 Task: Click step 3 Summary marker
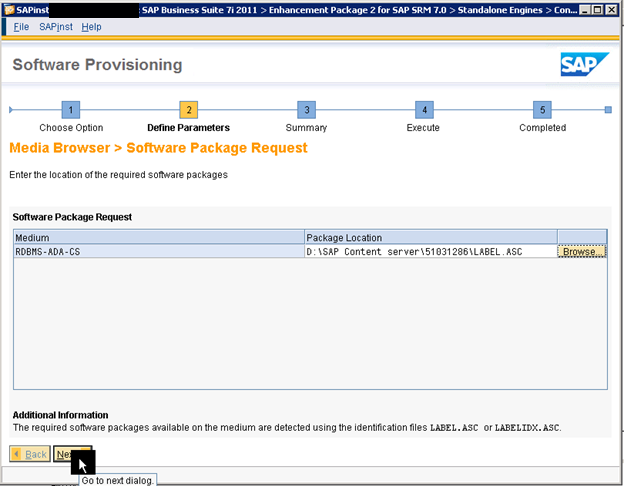[x=307, y=110]
